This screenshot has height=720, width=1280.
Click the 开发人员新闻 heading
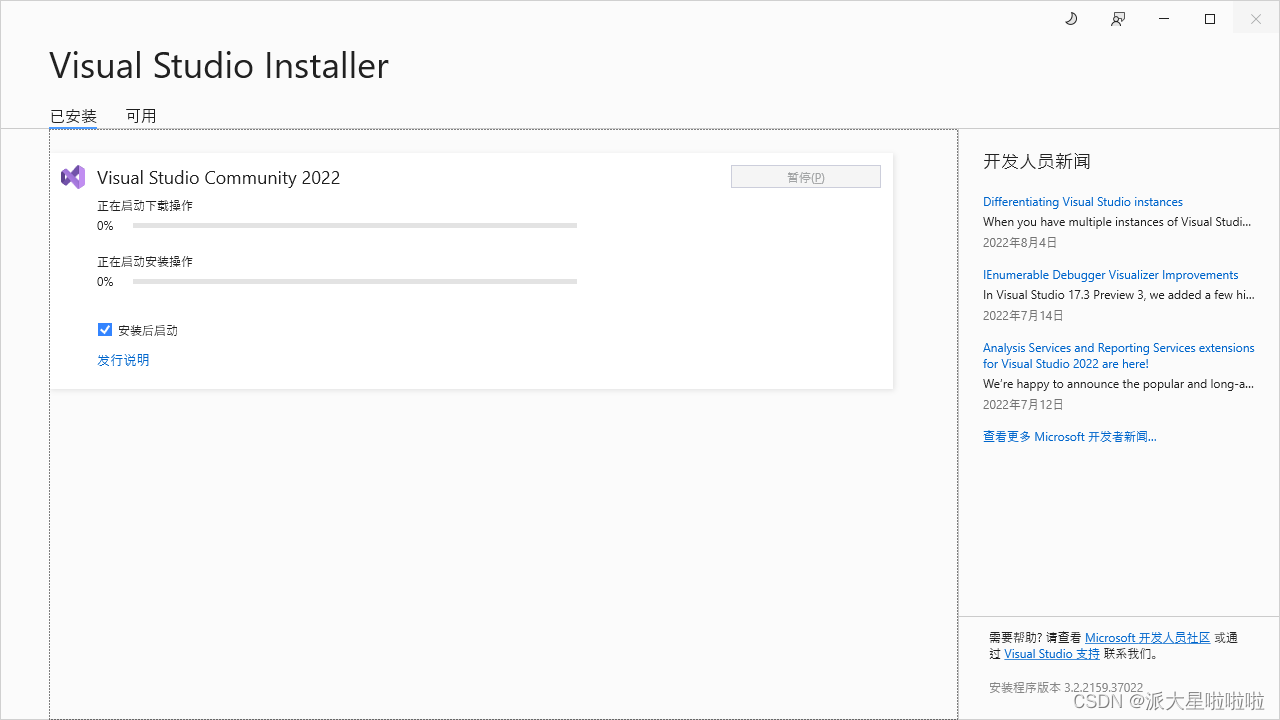[x=1037, y=161]
